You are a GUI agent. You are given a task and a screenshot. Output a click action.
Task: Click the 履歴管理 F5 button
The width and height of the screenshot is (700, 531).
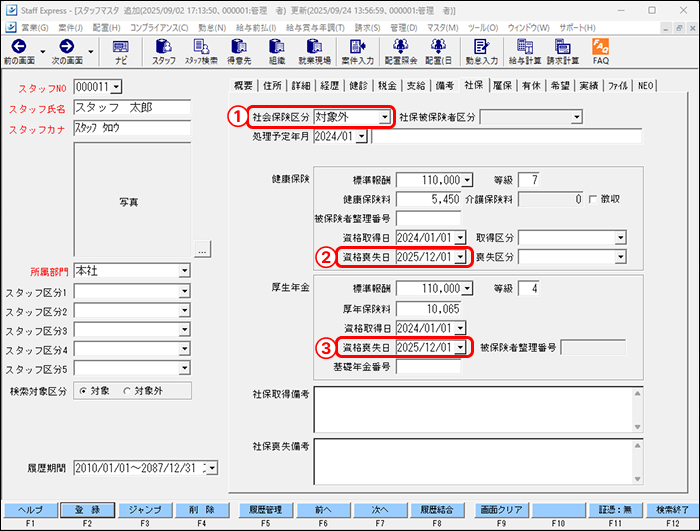coord(266,510)
